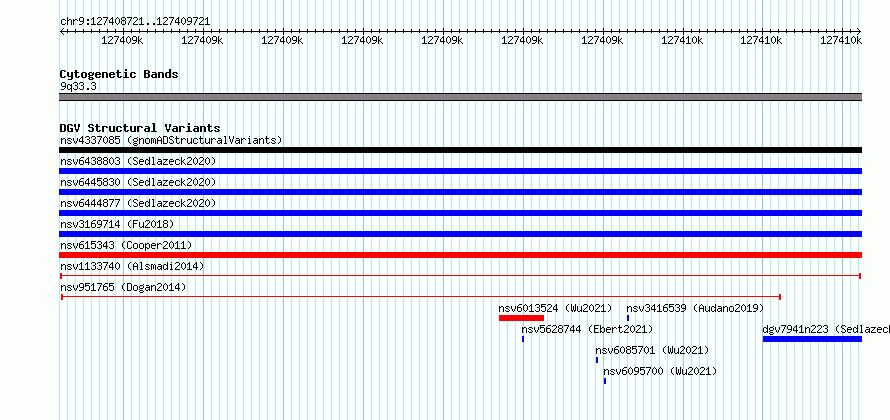This screenshot has height=420, width=890.
Task: Click the small blue mark under nsv3416539
Action: click(x=628, y=318)
